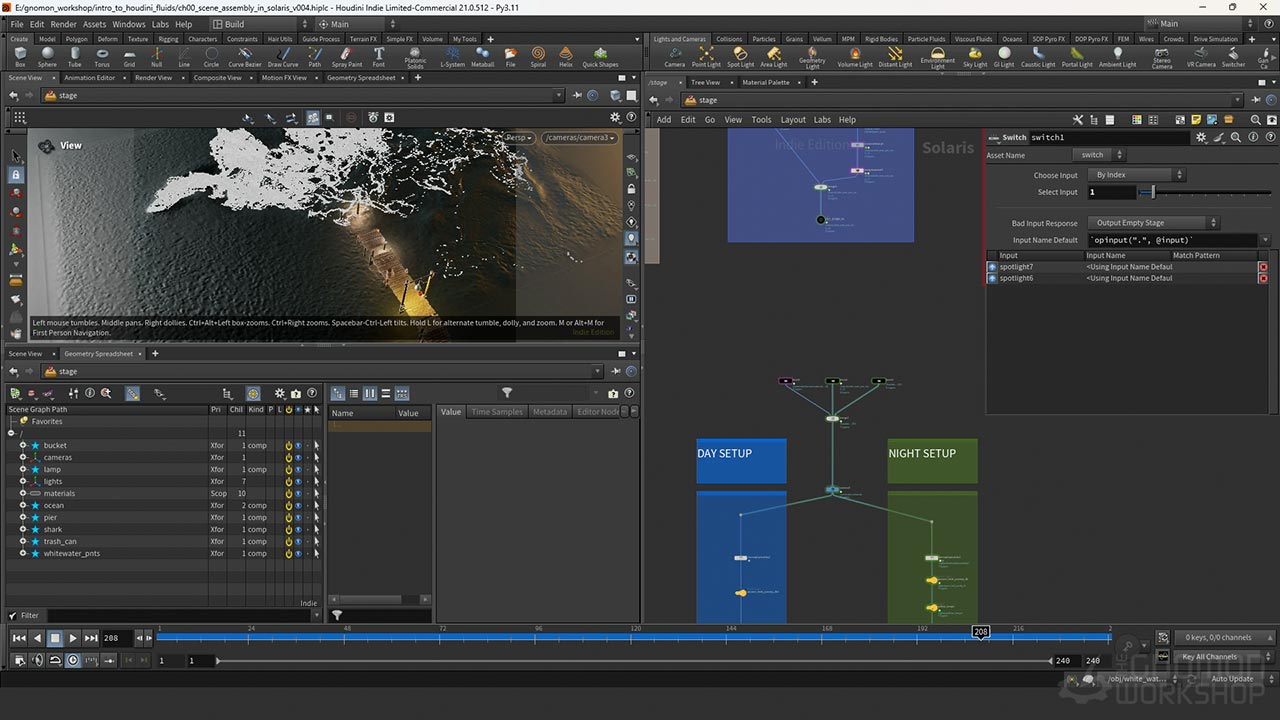Screen dimensions: 1280x720
Task: Click the Auto Update button
Action: click(1232, 679)
